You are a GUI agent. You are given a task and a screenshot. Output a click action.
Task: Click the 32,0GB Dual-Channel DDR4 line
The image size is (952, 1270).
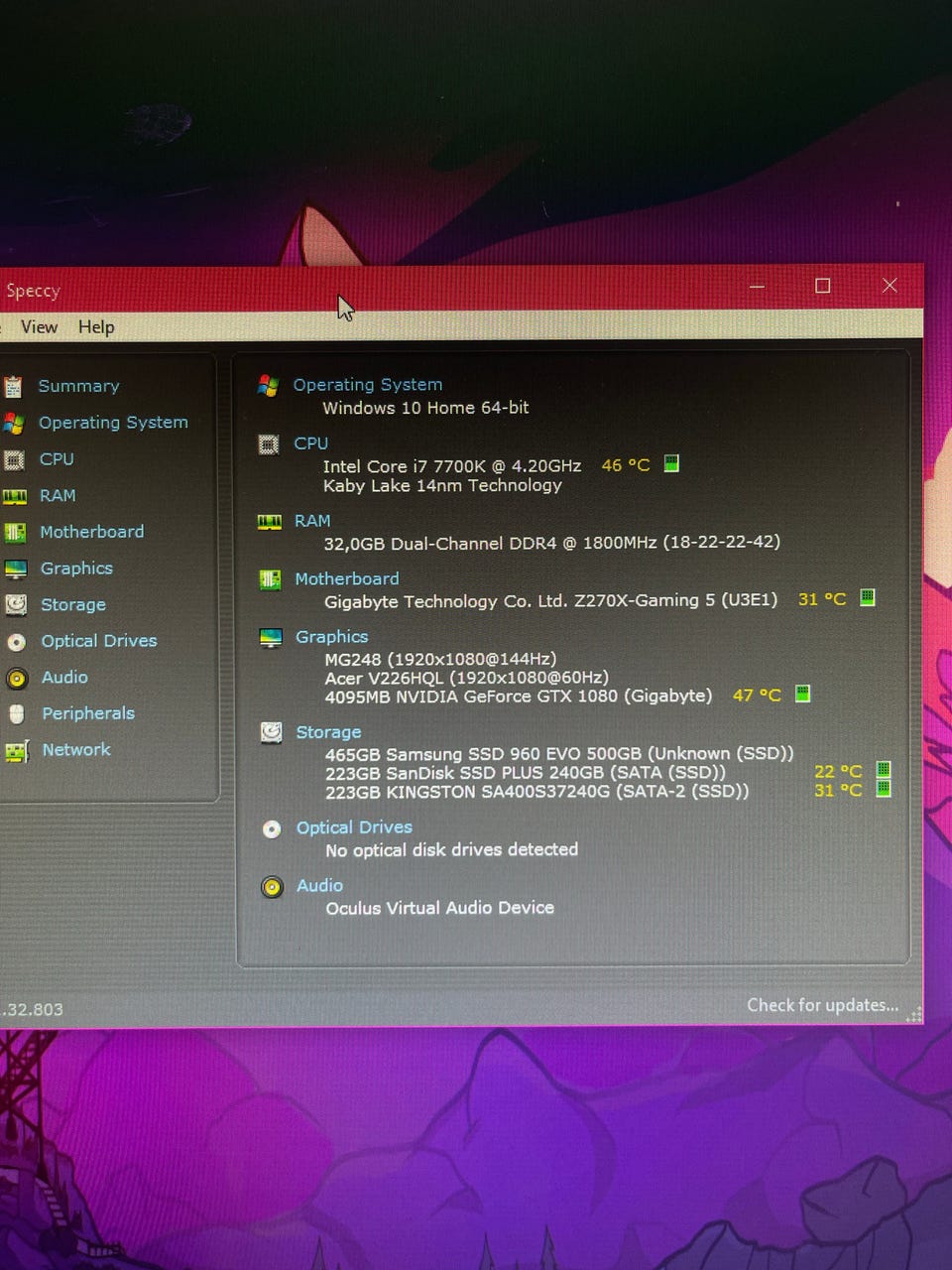coord(551,543)
